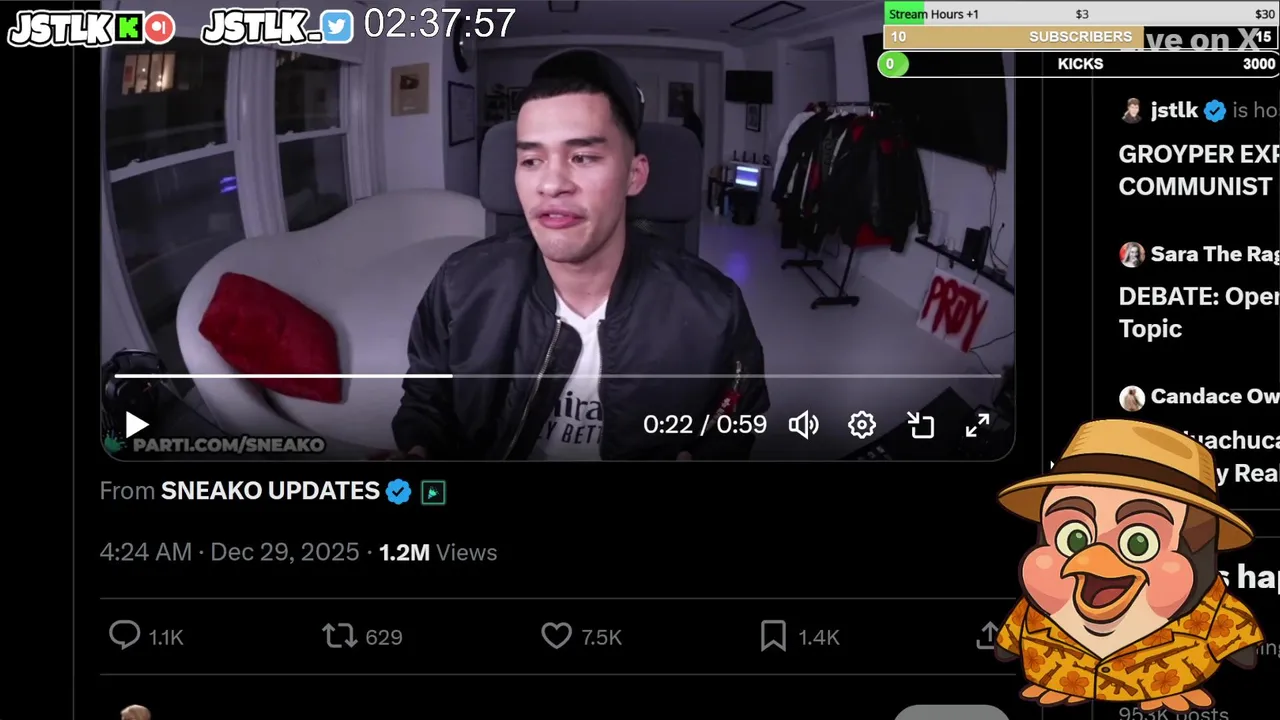The width and height of the screenshot is (1280, 720).
Task: Play the paused Sneako video
Action: pyautogui.click(x=136, y=425)
